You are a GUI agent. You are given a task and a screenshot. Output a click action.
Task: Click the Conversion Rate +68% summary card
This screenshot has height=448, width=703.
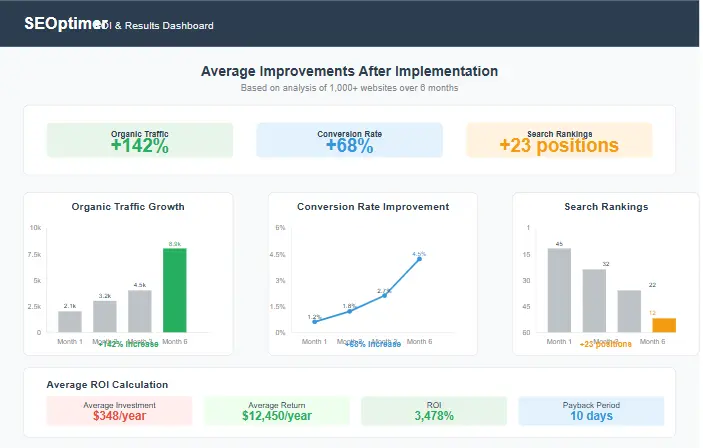pos(349,140)
